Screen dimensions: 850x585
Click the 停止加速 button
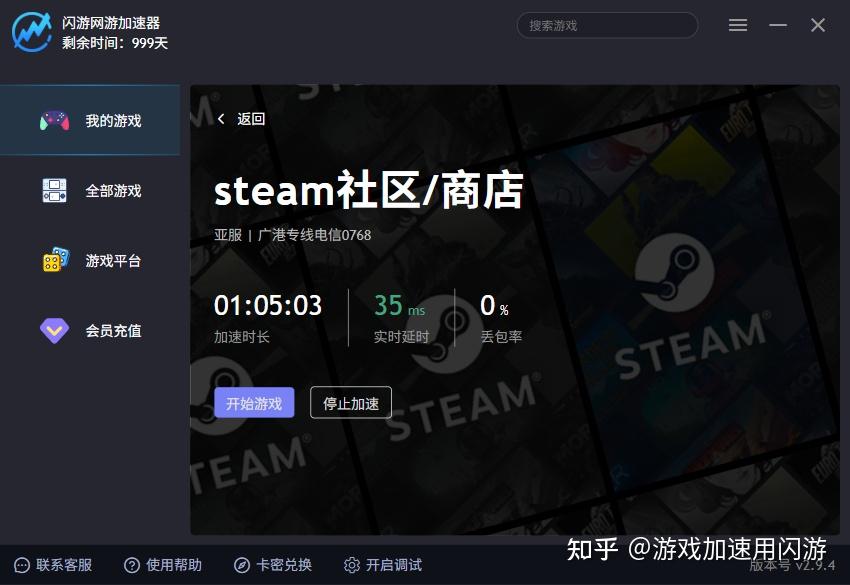tap(351, 403)
